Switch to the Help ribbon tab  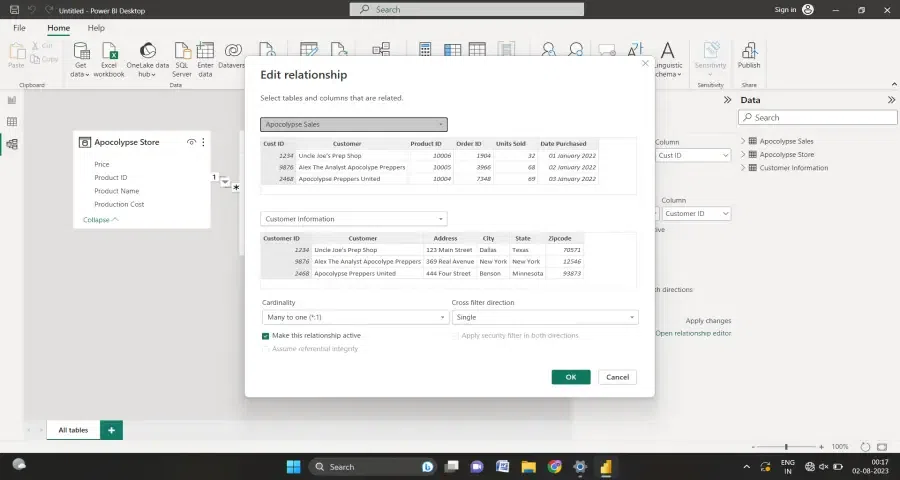click(96, 28)
